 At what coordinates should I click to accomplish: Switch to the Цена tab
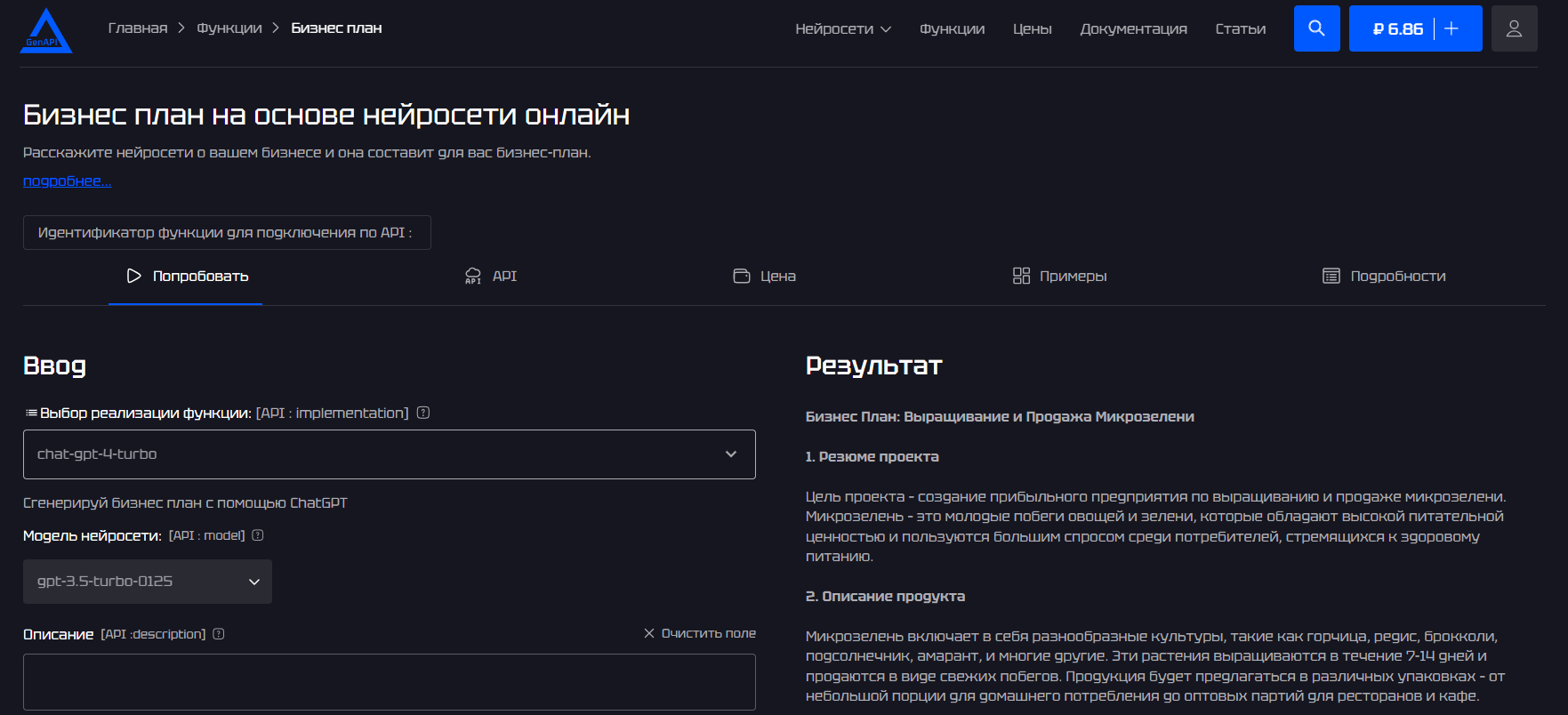[764, 276]
